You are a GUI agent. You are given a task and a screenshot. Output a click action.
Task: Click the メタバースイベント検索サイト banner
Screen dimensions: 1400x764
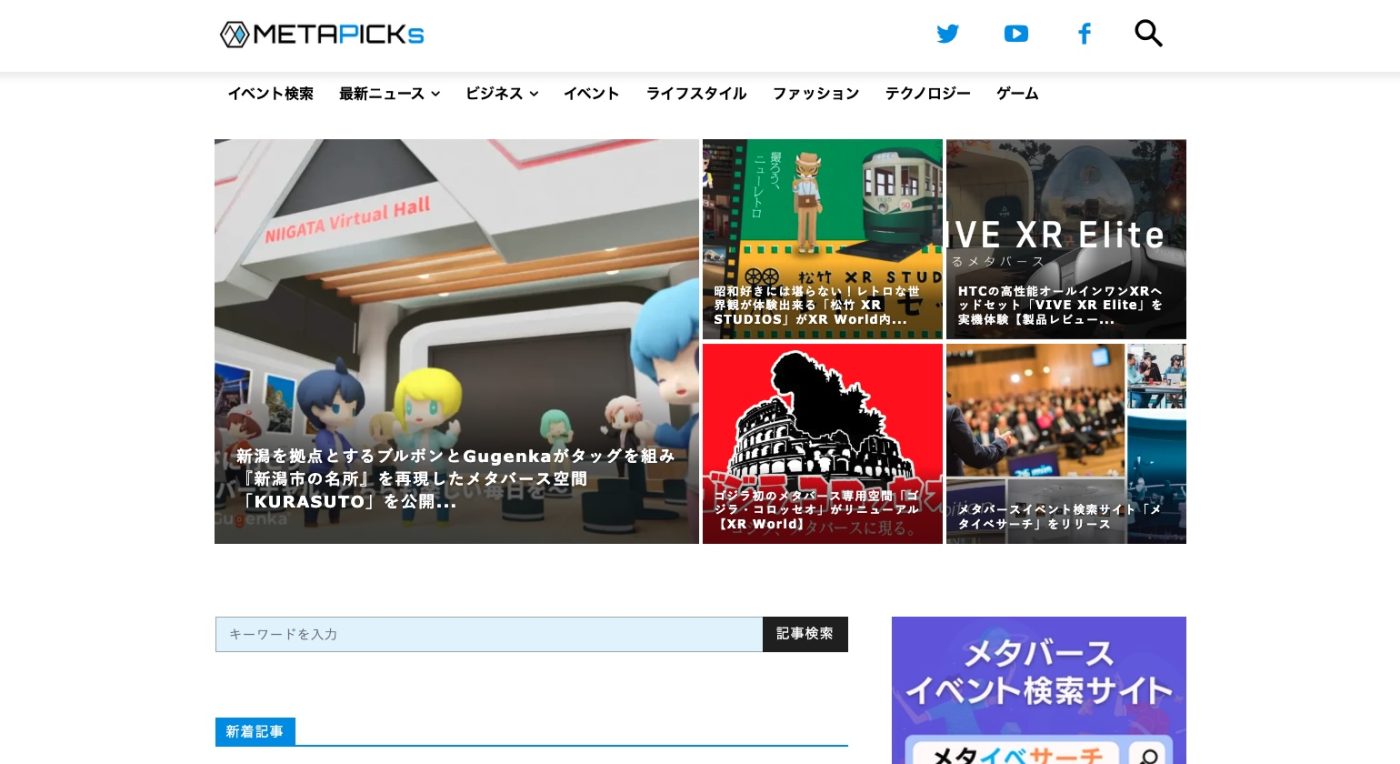(1039, 690)
